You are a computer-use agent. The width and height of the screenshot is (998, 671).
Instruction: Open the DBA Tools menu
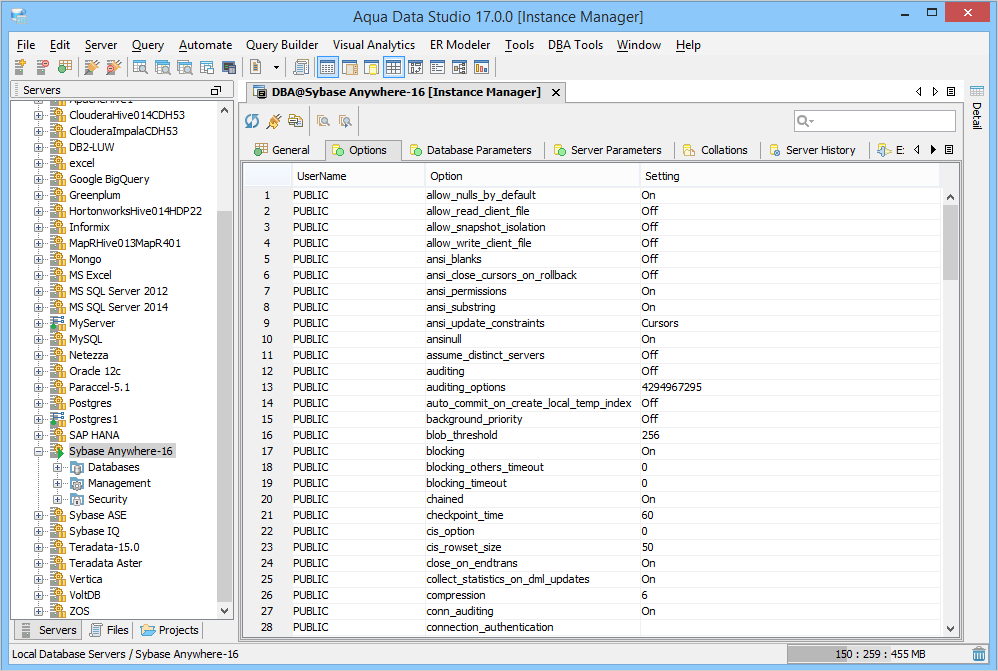575,45
